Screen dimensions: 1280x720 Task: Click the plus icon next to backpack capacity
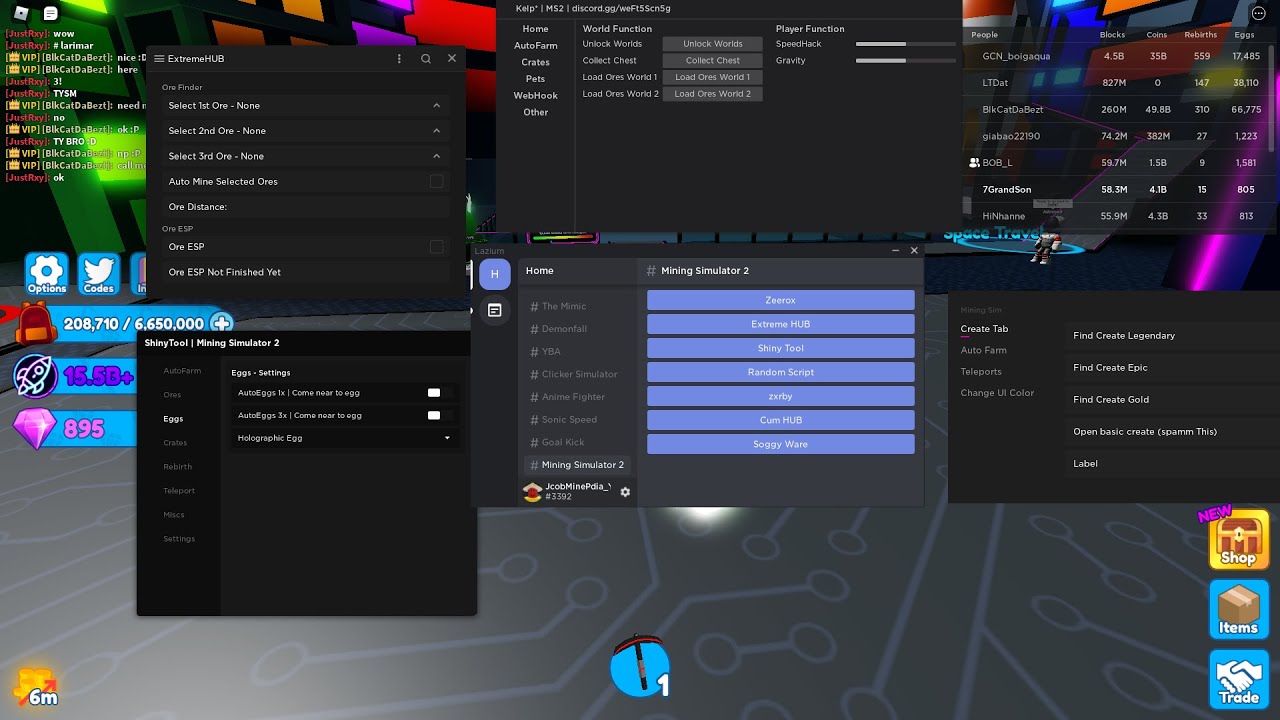click(222, 323)
